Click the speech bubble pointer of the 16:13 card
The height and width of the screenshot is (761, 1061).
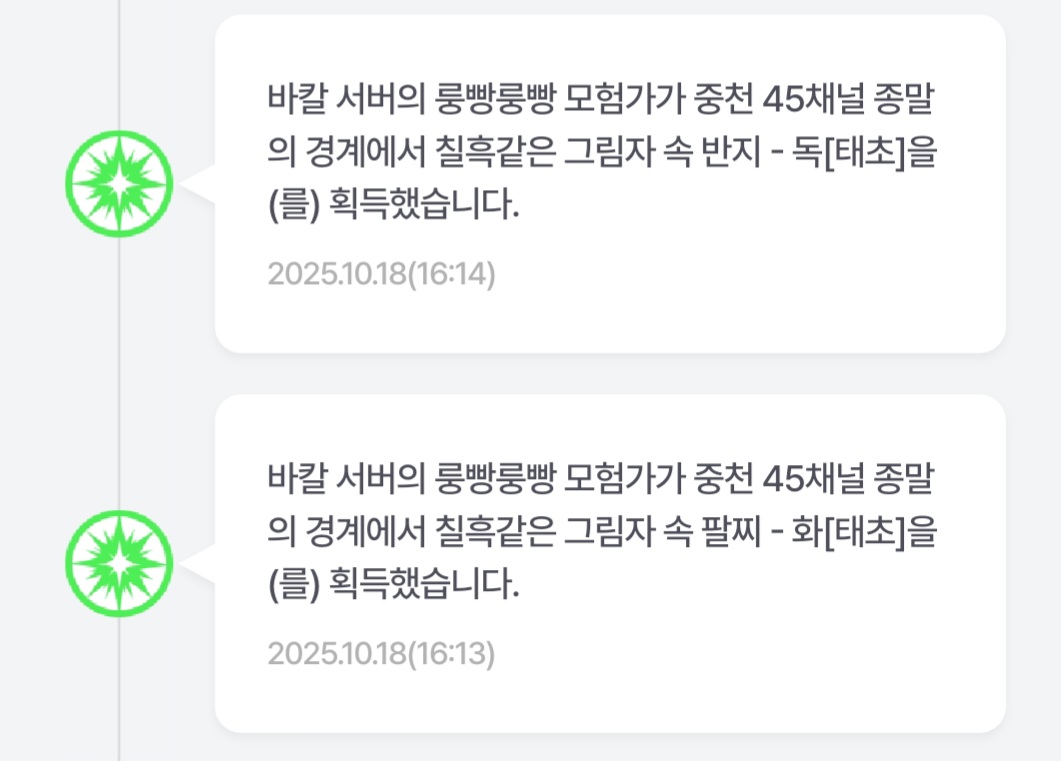click(198, 563)
